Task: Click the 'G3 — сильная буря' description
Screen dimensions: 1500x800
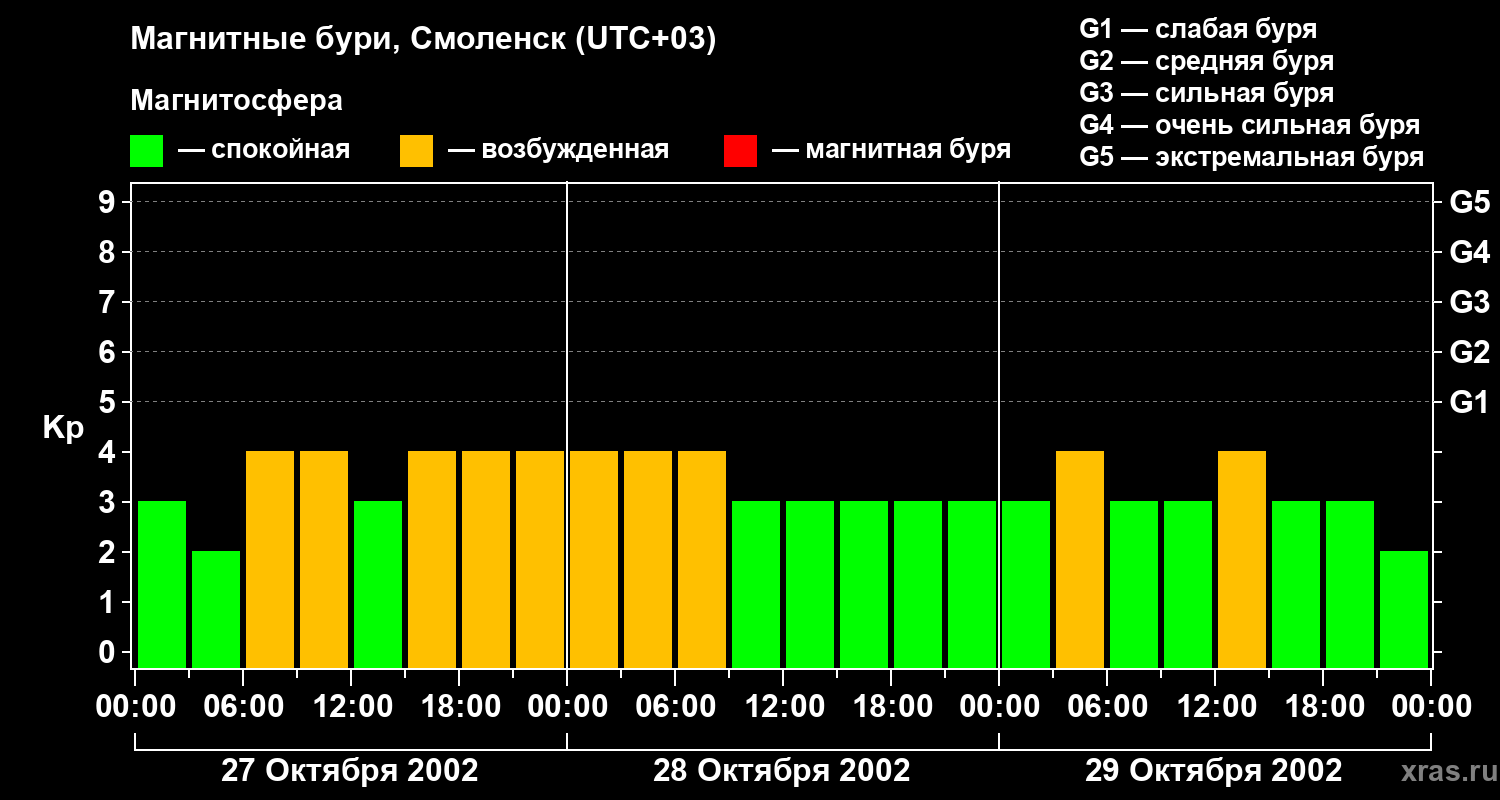Action: (x=1207, y=93)
